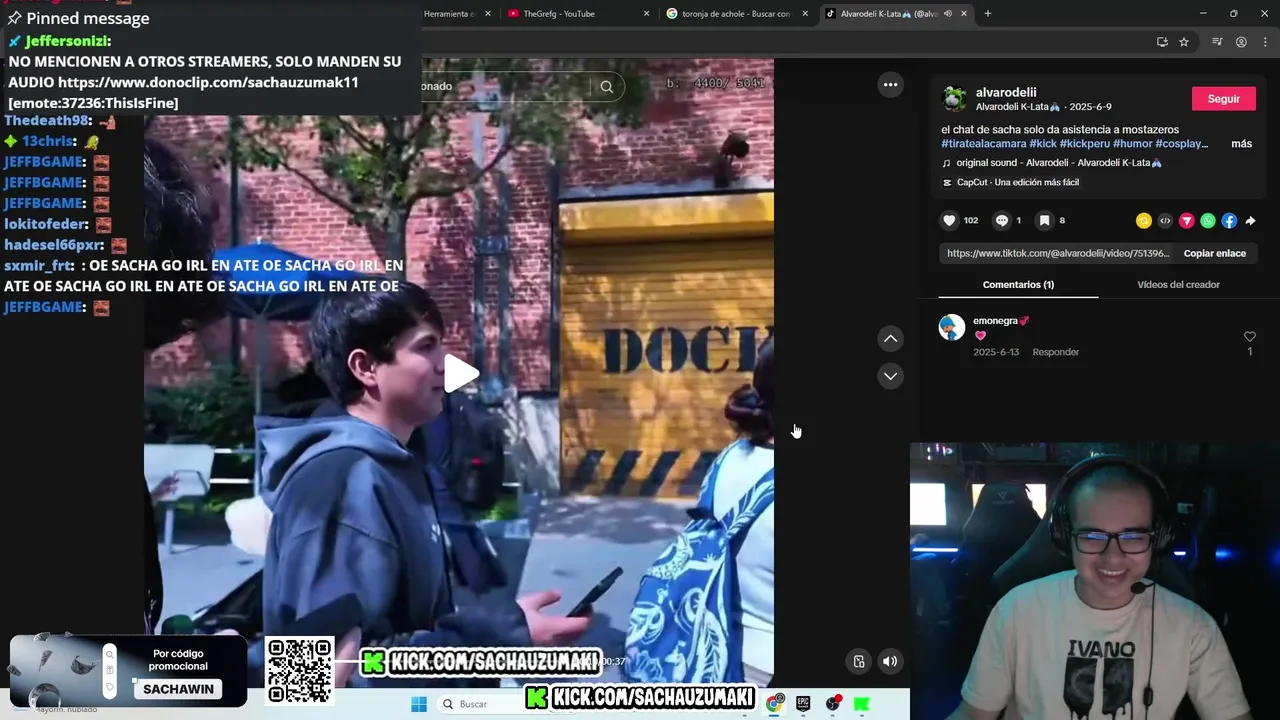Image resolution: width=1280 pixels, height=720 pixels.
Task: Click the yellow repost icon
Action: click(x=1144, y=221)
